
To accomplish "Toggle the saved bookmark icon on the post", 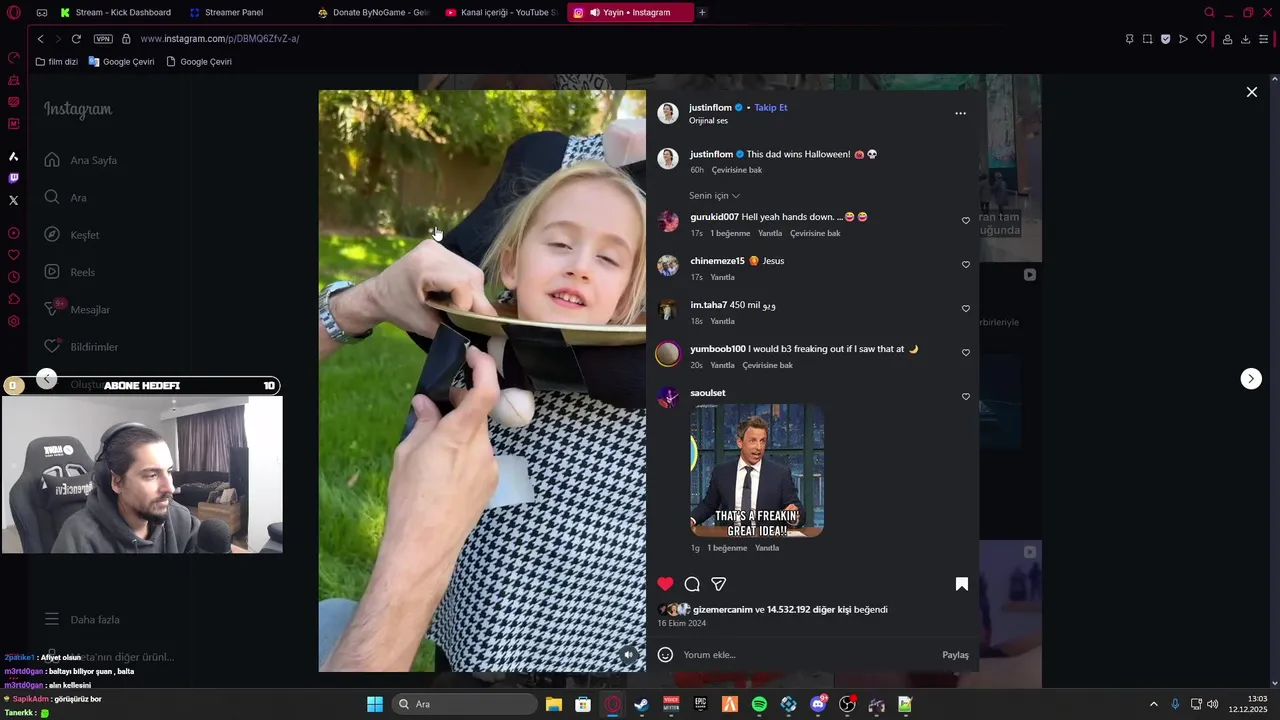I will tap(962, 584).
